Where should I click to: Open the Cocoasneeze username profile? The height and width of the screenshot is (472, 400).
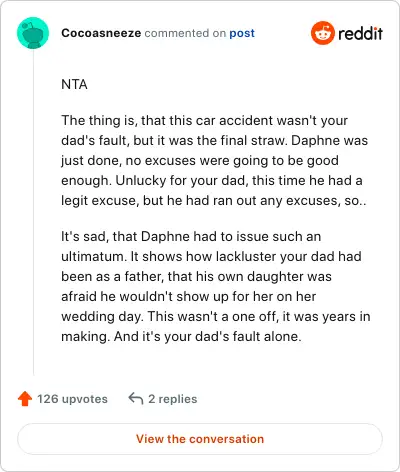tap(101, 33)
